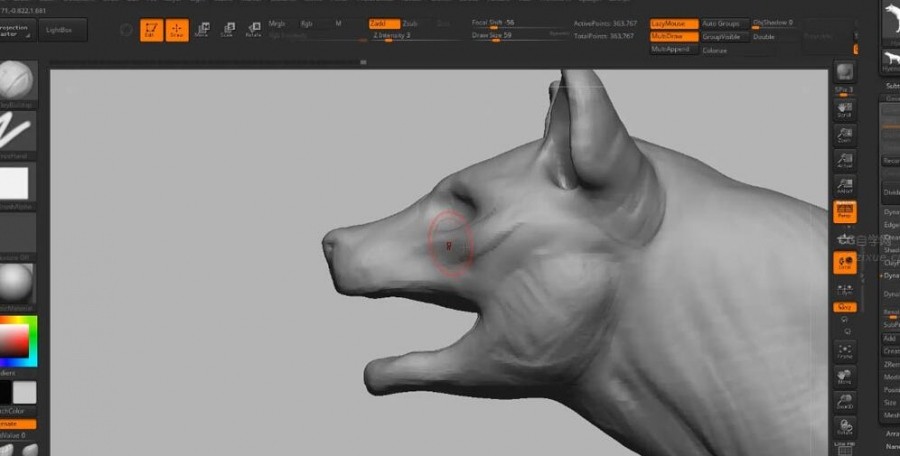Image resolution: width=900 pixels, height=456 pixels.
Task: Click the Frame view icon
Action: (x=845, y=351)
